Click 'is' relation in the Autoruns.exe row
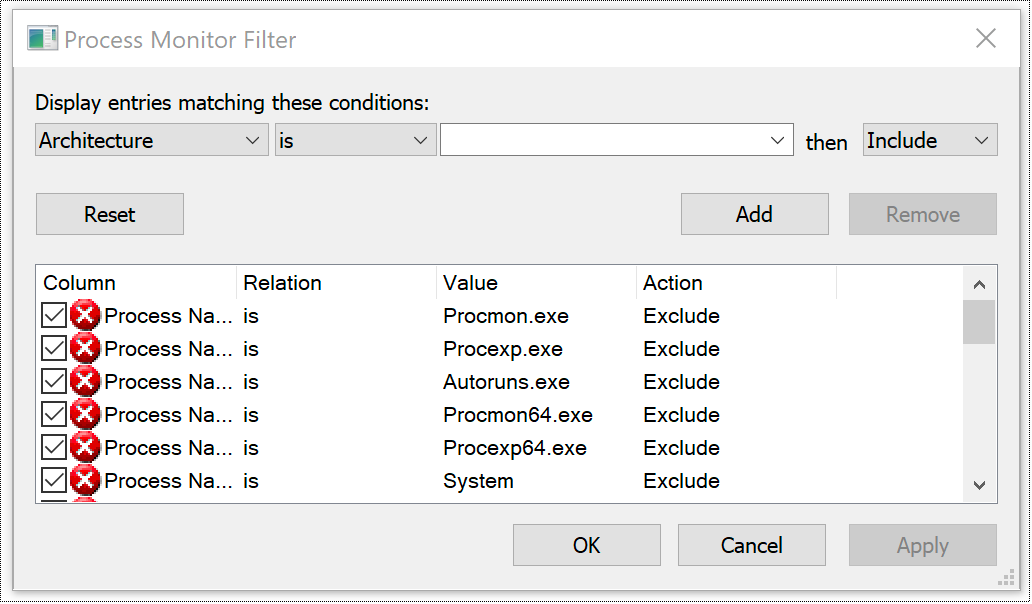 click(251, 382)
